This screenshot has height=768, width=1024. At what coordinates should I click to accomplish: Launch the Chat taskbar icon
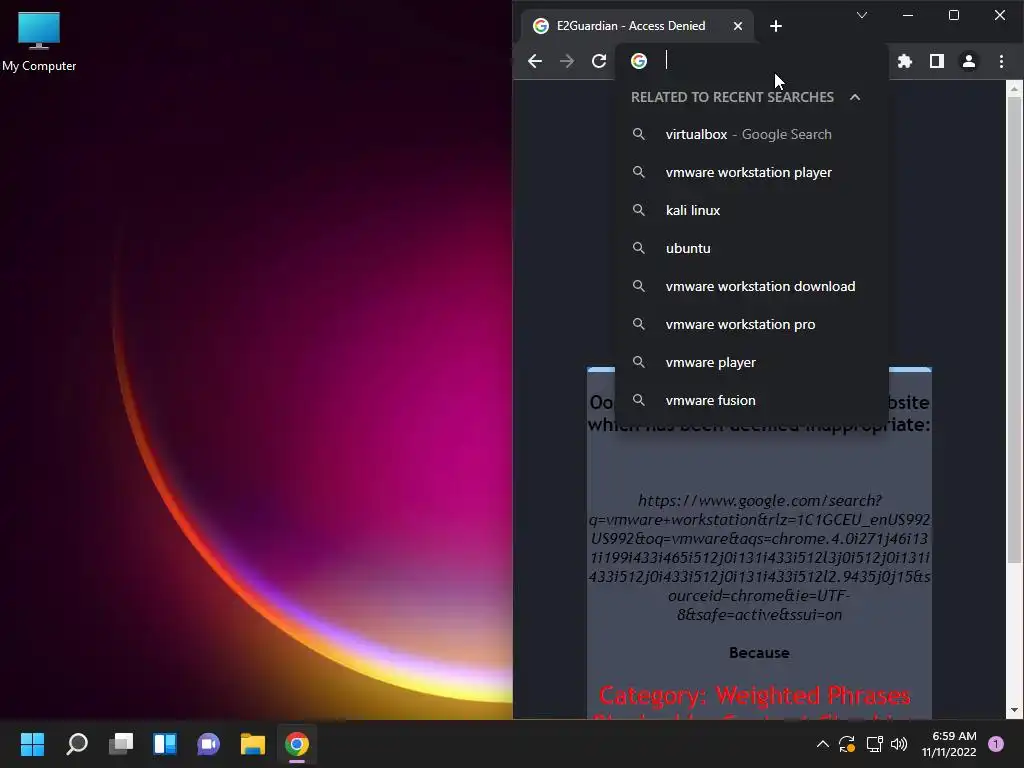tap(209, 744)
